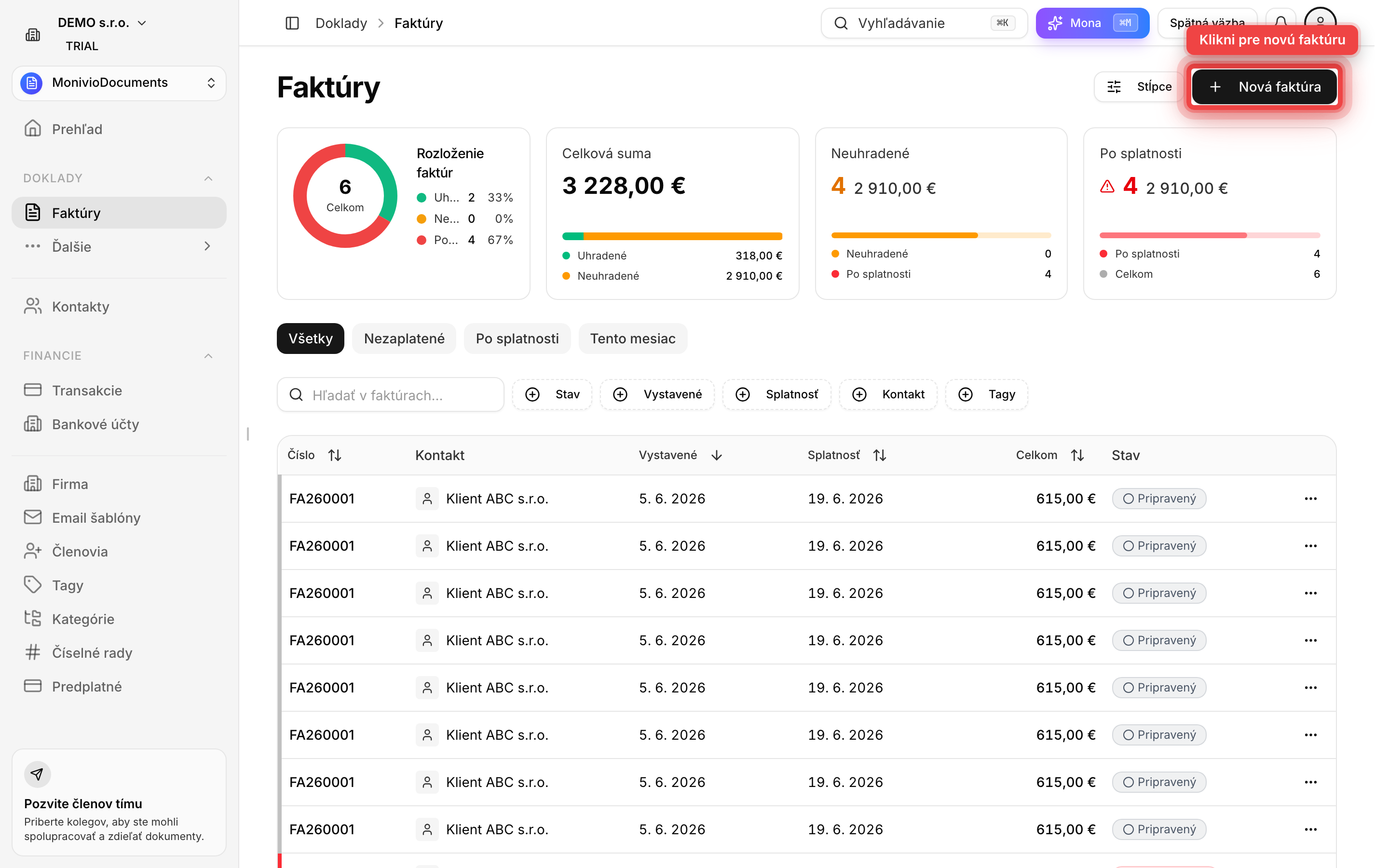The width and height of the screenshot is (1389, 868).
Task: Expand the Ďalšie submenu
Action: [x=119, y=246]
